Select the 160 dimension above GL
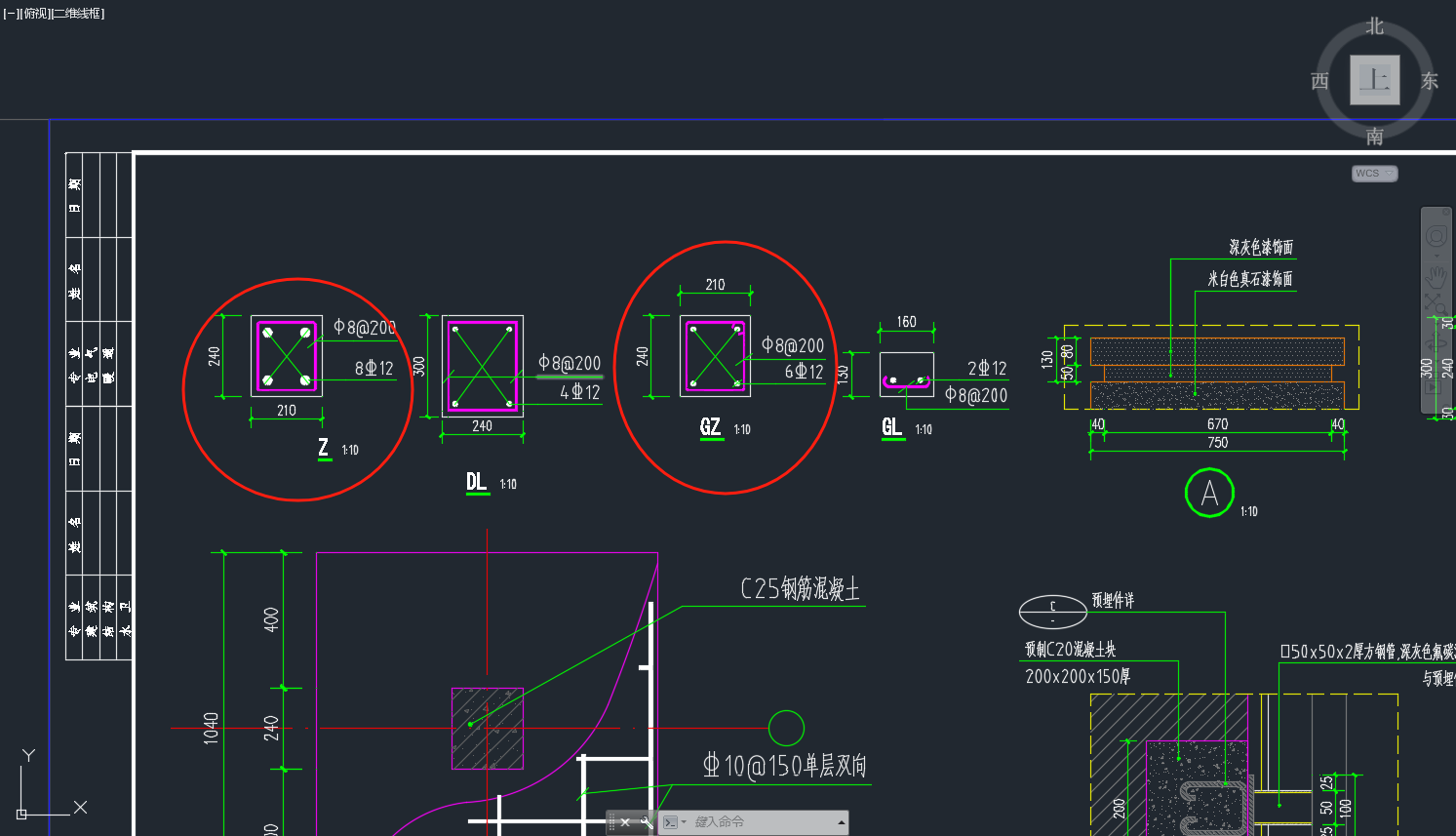Screen dimensions: 1456x836 (x=907, y=322)
